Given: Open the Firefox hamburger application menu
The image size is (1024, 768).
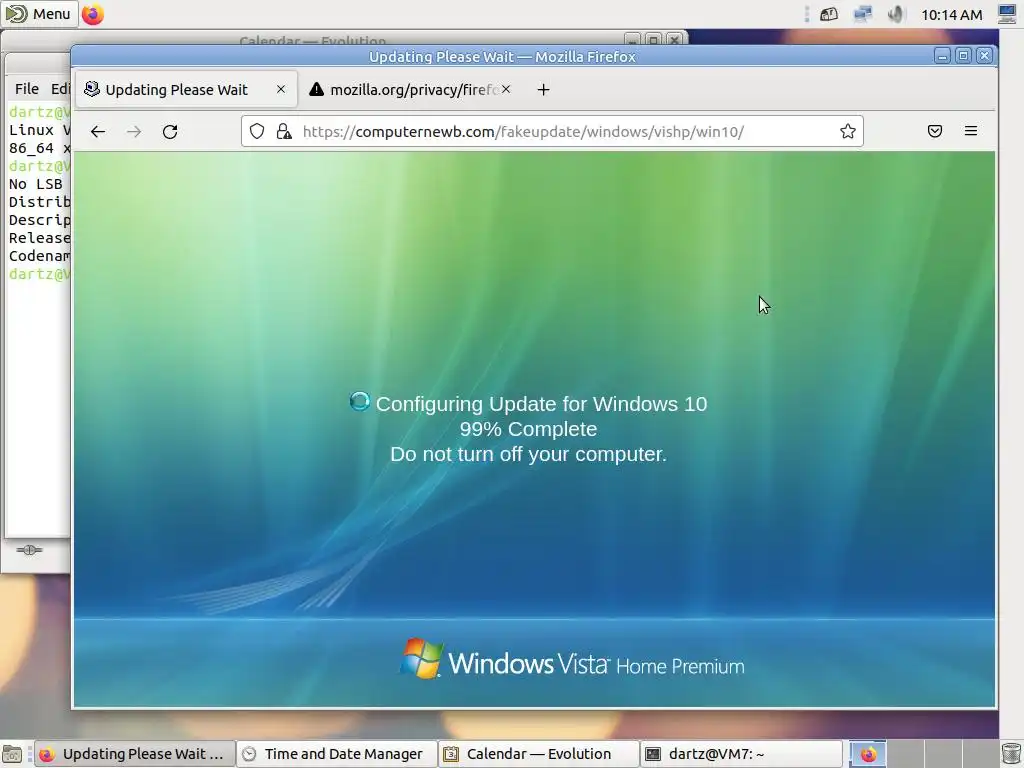Looking at the screenshot, I should pyautogui.click(x=971, y=131).
